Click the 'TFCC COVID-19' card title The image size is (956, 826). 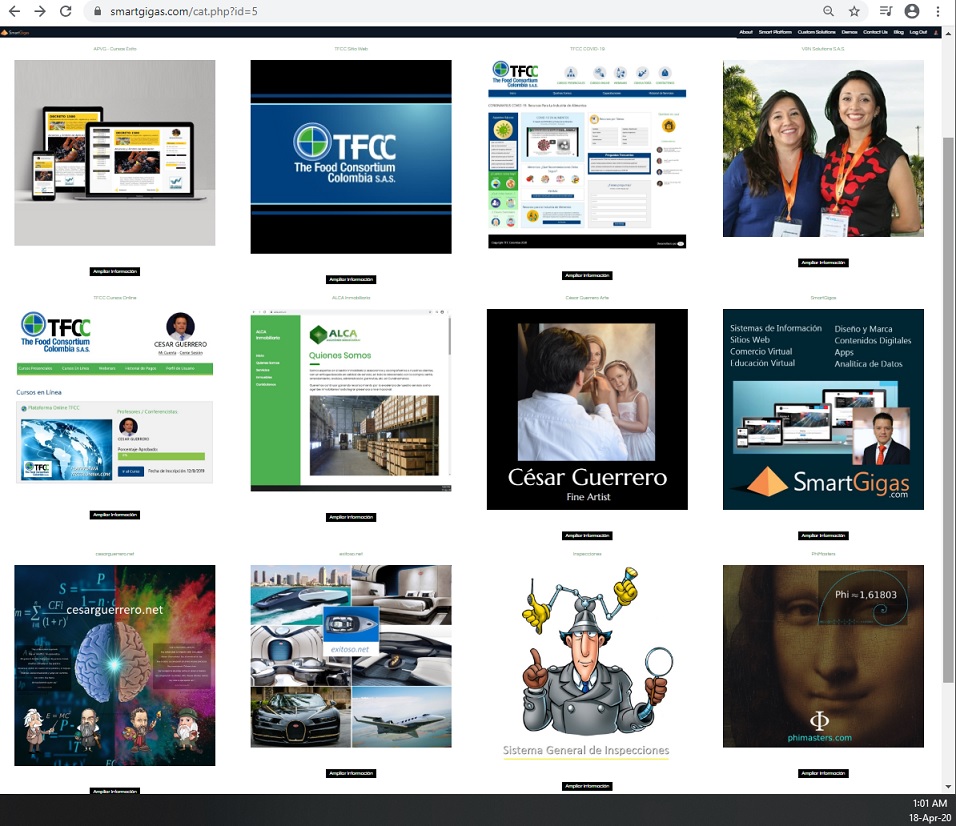pos(587,49)
